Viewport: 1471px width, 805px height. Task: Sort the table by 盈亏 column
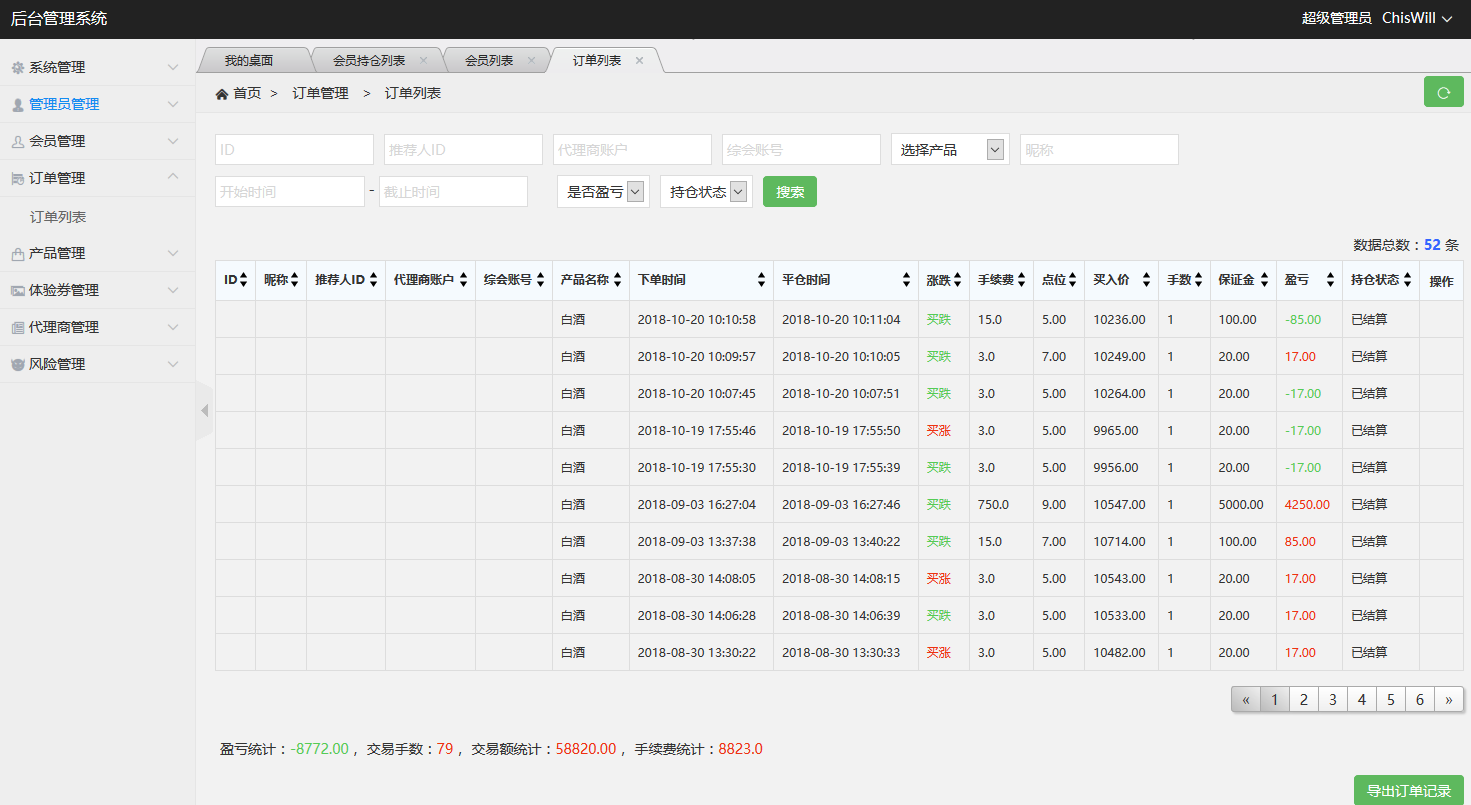pos(1308,281)
